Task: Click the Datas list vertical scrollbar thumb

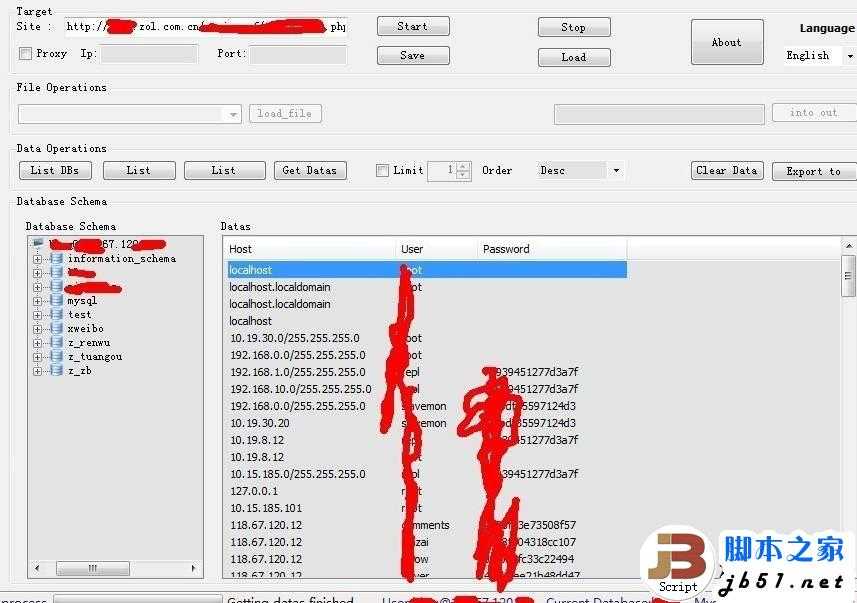Action: 849,276
